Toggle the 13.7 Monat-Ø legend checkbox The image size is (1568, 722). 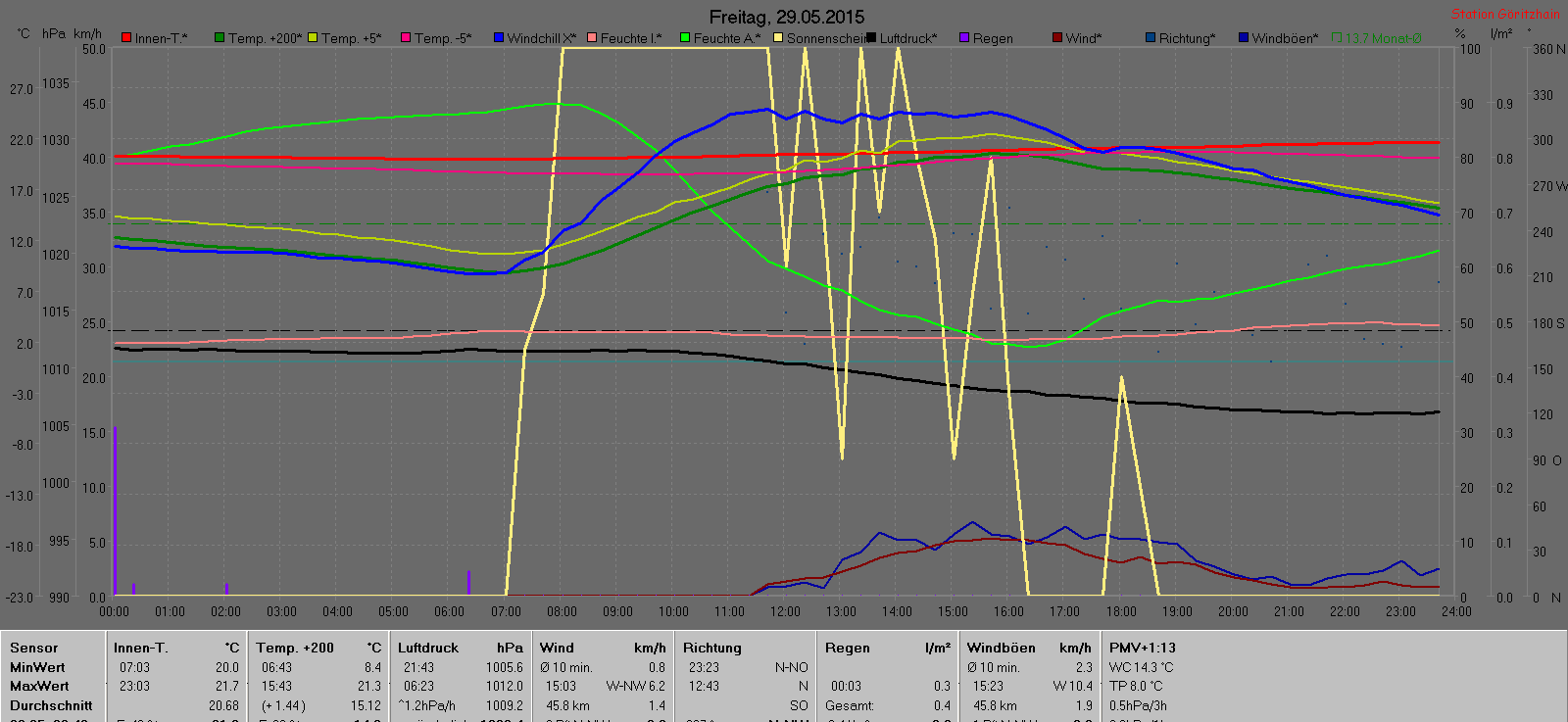1337,38
